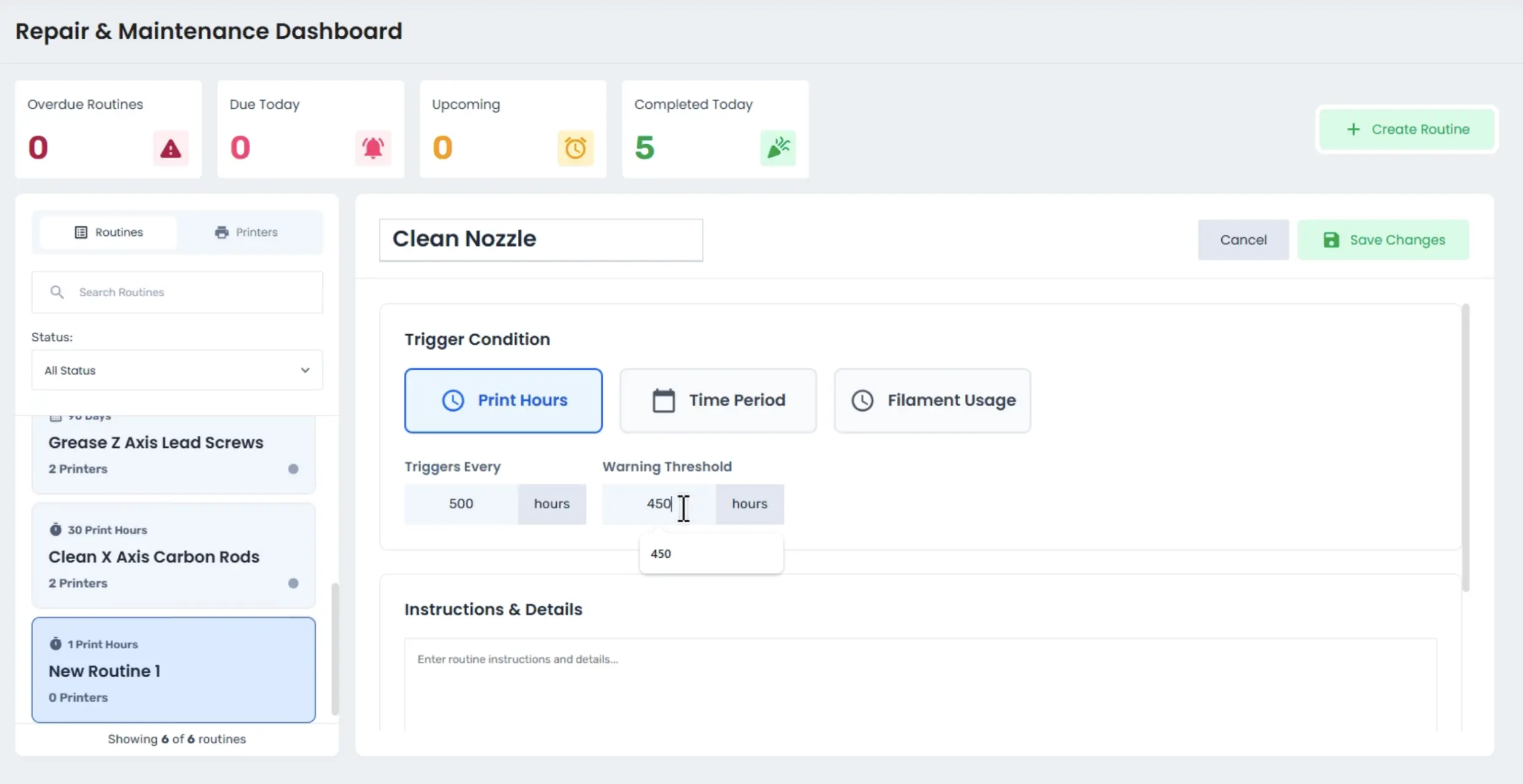Viewport: 1523px width, 784px height.
Task: Click the routines list scrollbar
Action: (x=335, y=649)
